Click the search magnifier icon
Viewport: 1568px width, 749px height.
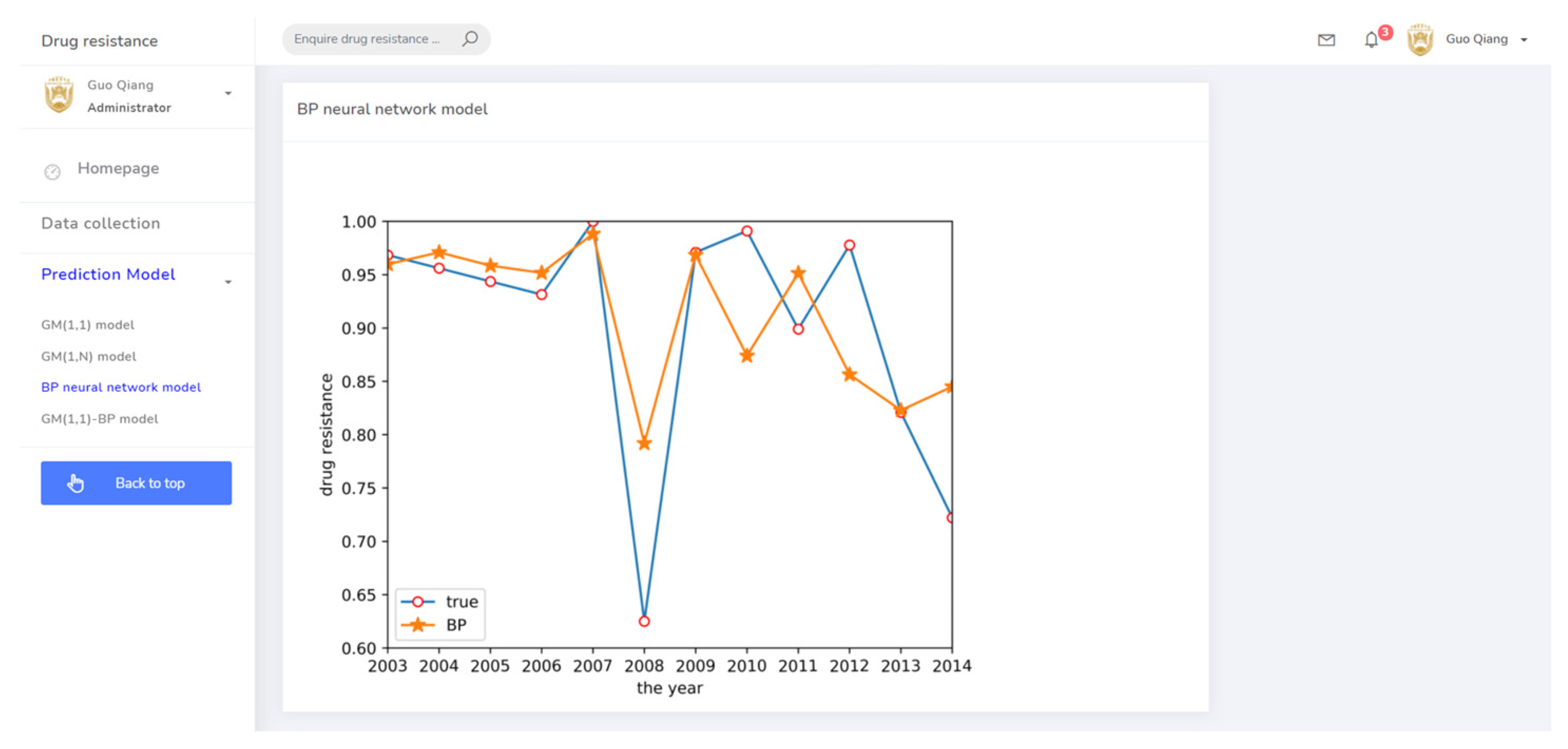pyautogui.click(x=469, y=39)
